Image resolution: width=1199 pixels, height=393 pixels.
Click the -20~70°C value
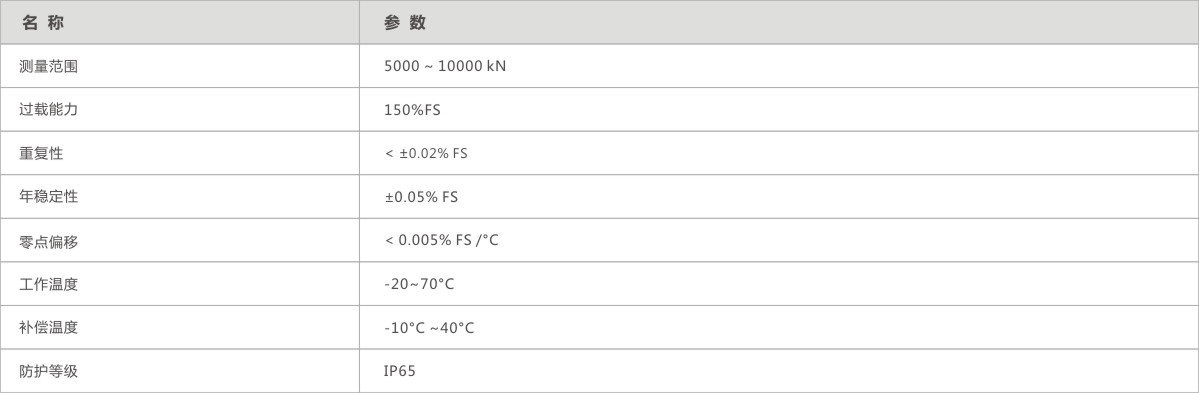tap(419, 284)
